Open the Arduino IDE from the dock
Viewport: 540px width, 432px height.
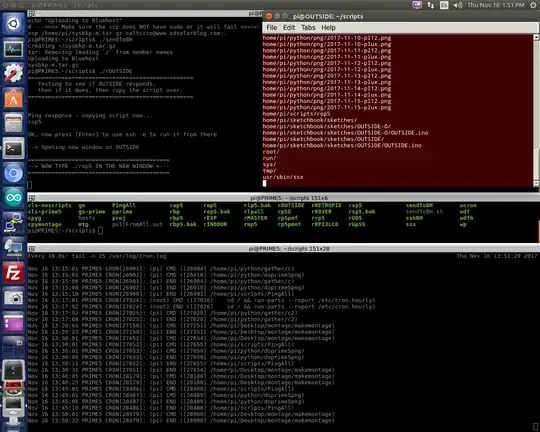point(13,198)
